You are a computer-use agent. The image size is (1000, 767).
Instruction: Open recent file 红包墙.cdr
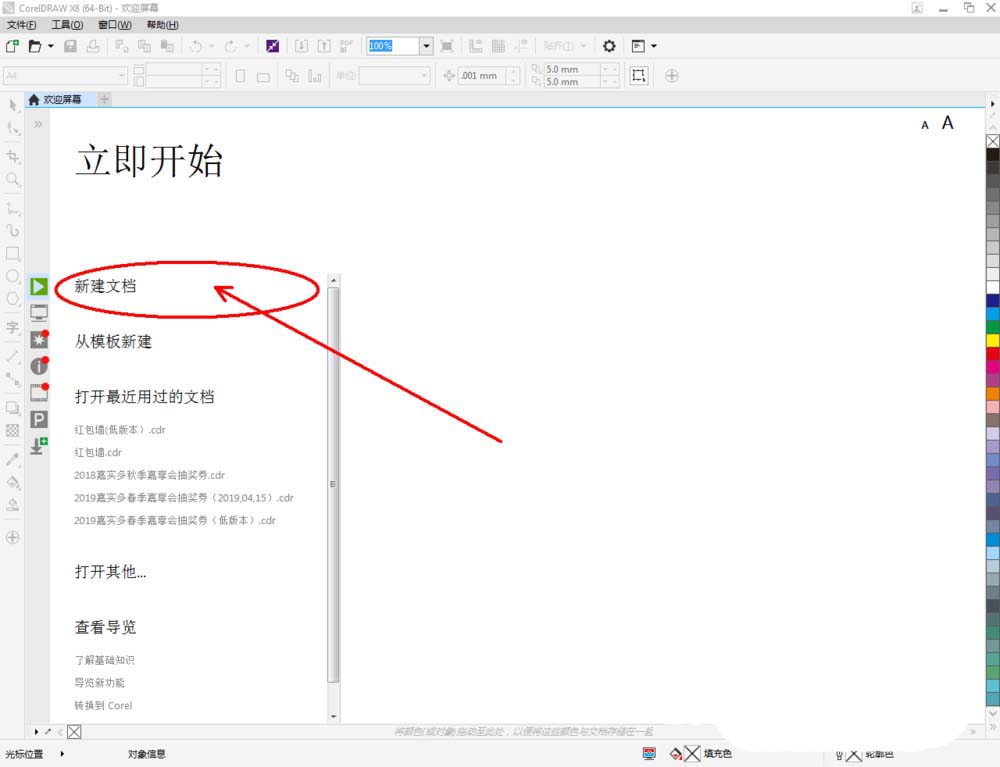click(x=98, y=452)
